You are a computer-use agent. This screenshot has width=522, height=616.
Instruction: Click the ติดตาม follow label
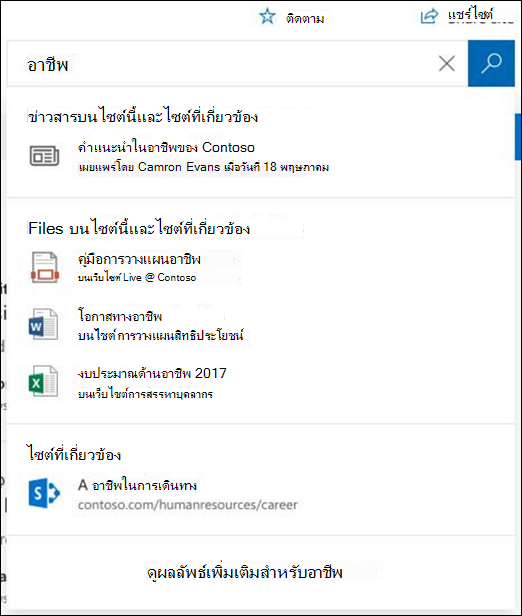(305, 18)
